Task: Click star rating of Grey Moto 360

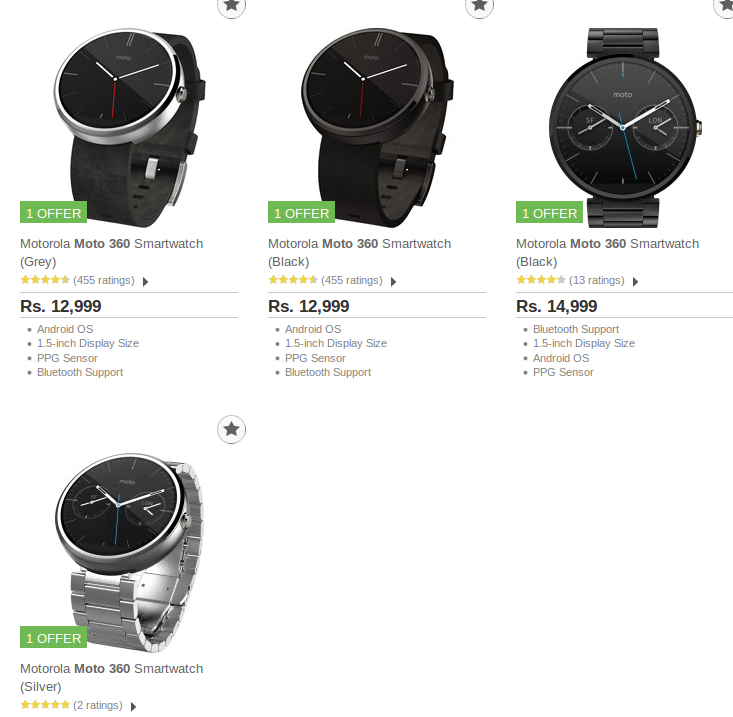Action: [x=45, y=280]
